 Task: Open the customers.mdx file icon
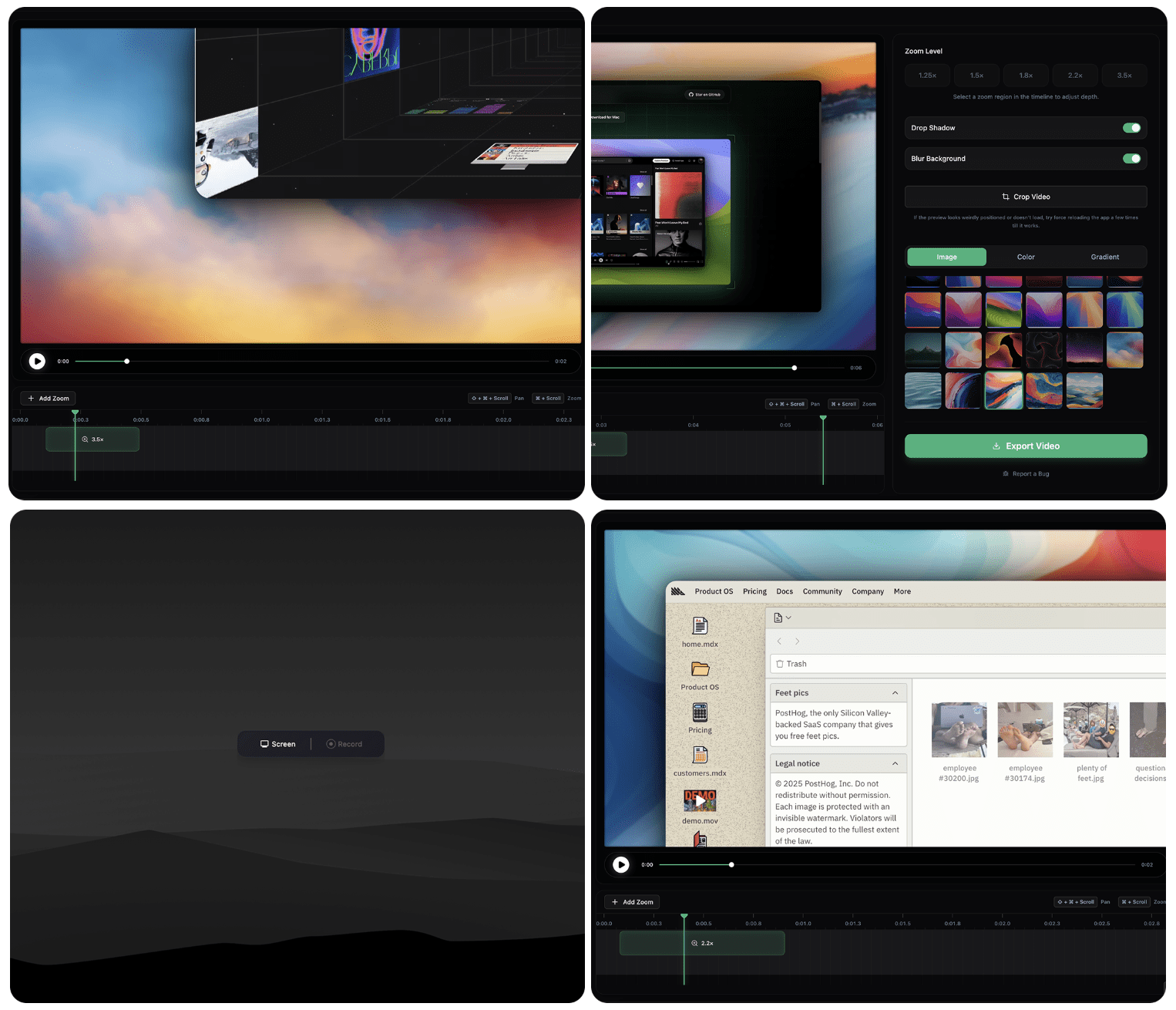click(x=700, y=756)
